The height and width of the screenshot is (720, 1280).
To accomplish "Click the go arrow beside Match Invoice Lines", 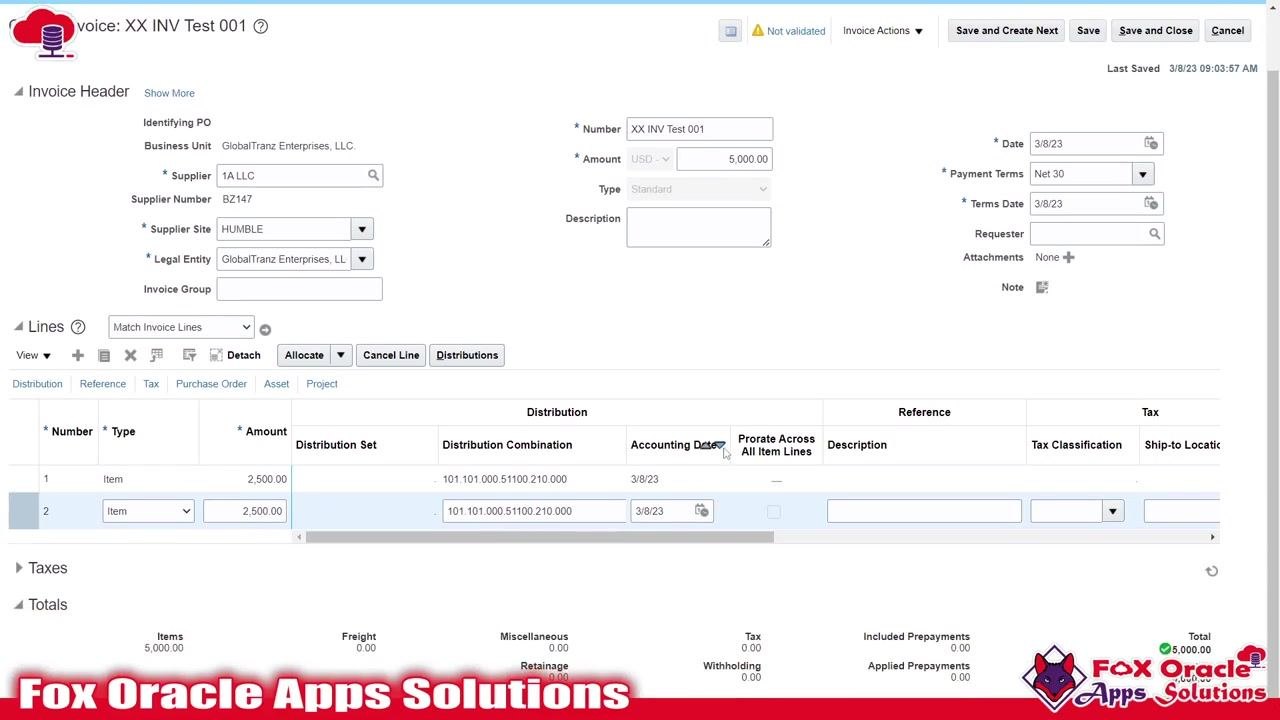I will (265, 329).
